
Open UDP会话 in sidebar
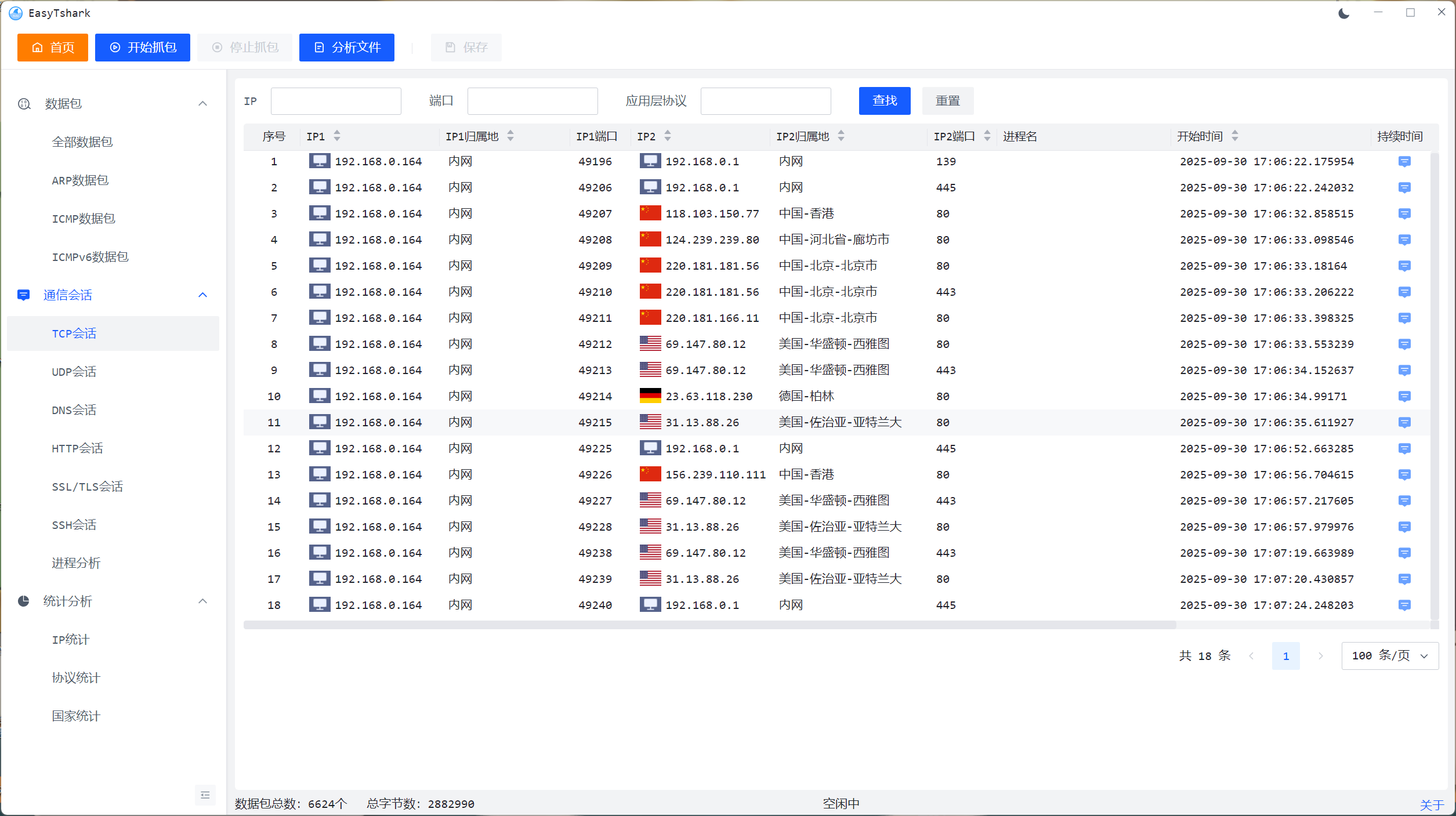tap(74, 372)
